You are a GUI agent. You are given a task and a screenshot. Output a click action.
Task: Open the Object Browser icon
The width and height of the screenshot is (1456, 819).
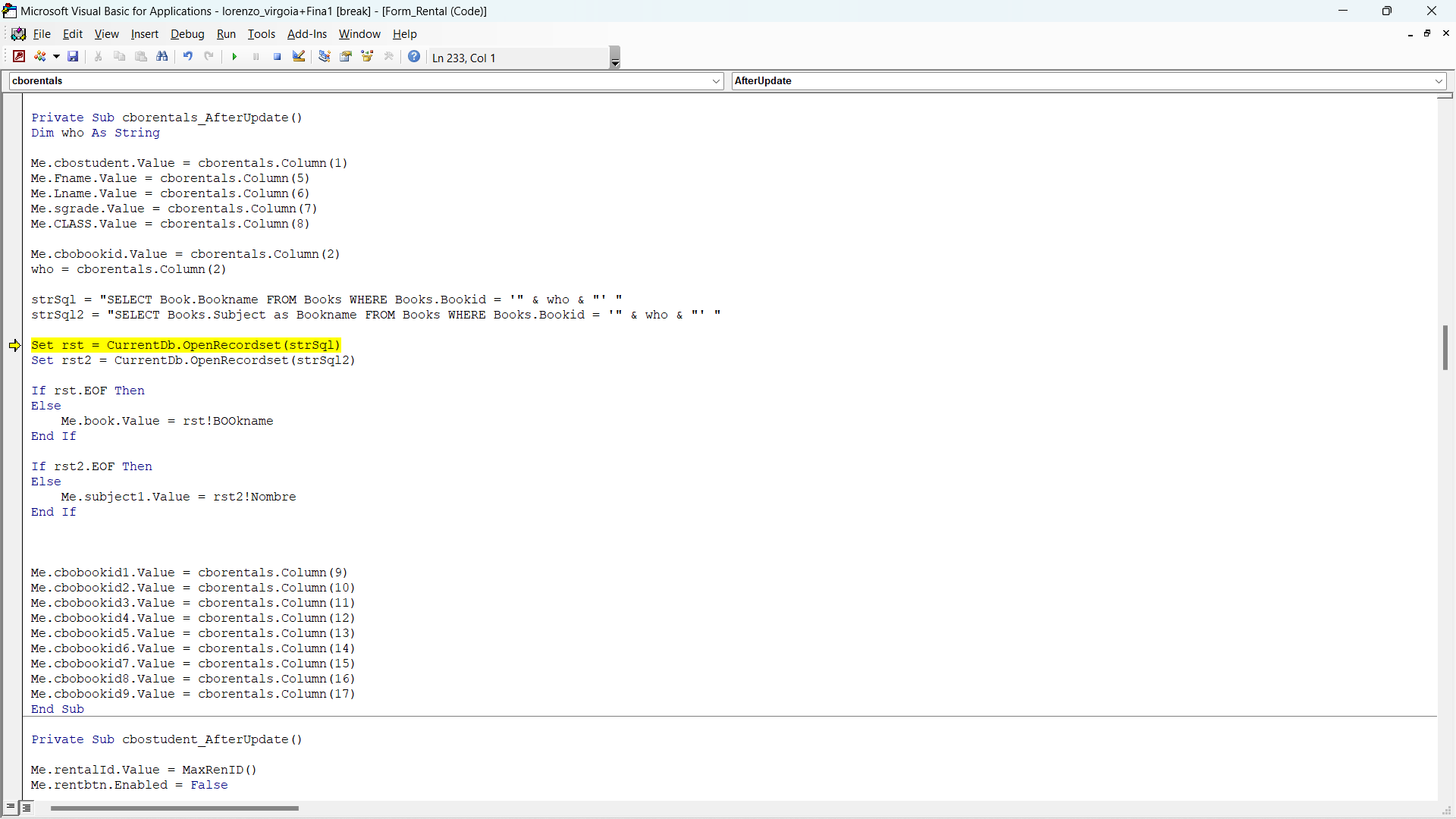click(368, 57)
